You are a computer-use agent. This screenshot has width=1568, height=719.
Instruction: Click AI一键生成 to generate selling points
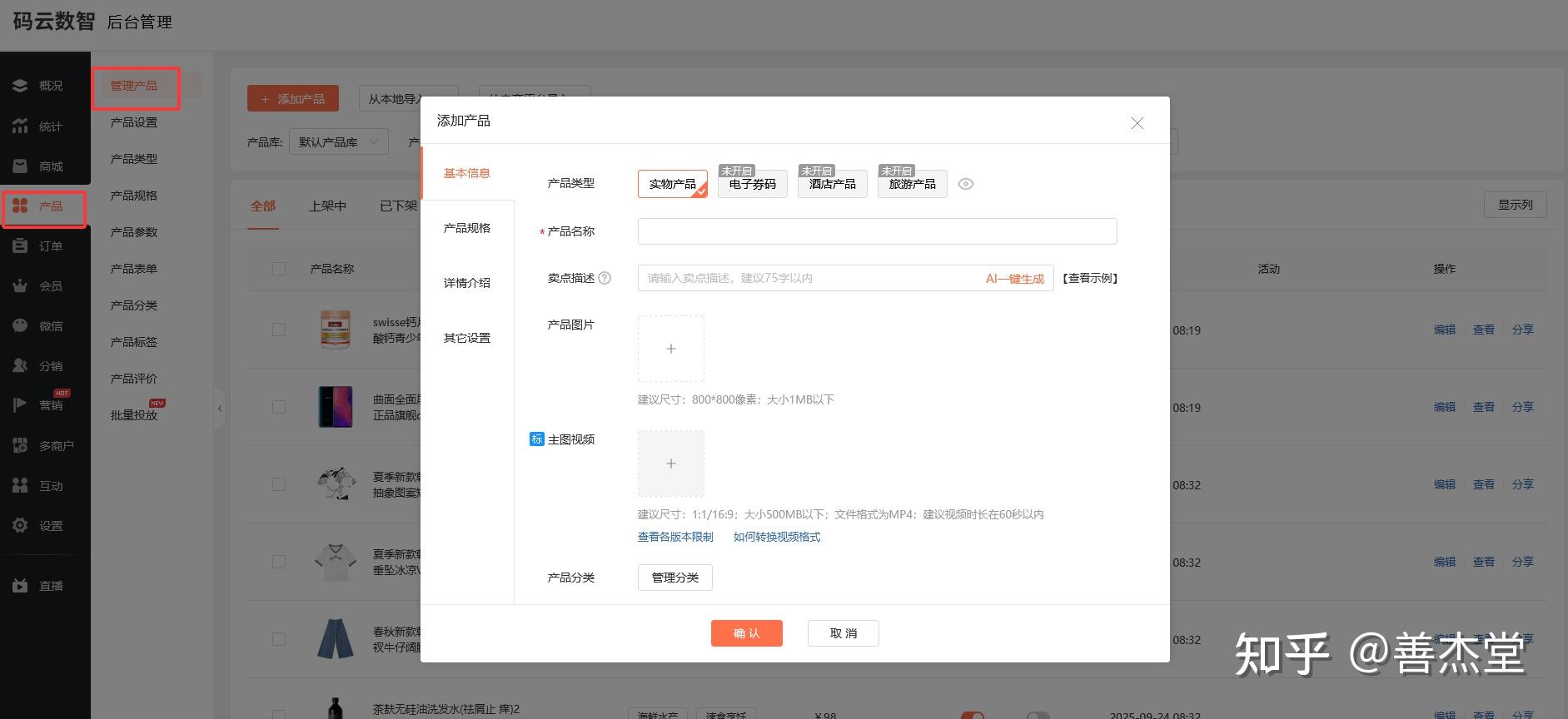click(x=1015, y=279)
